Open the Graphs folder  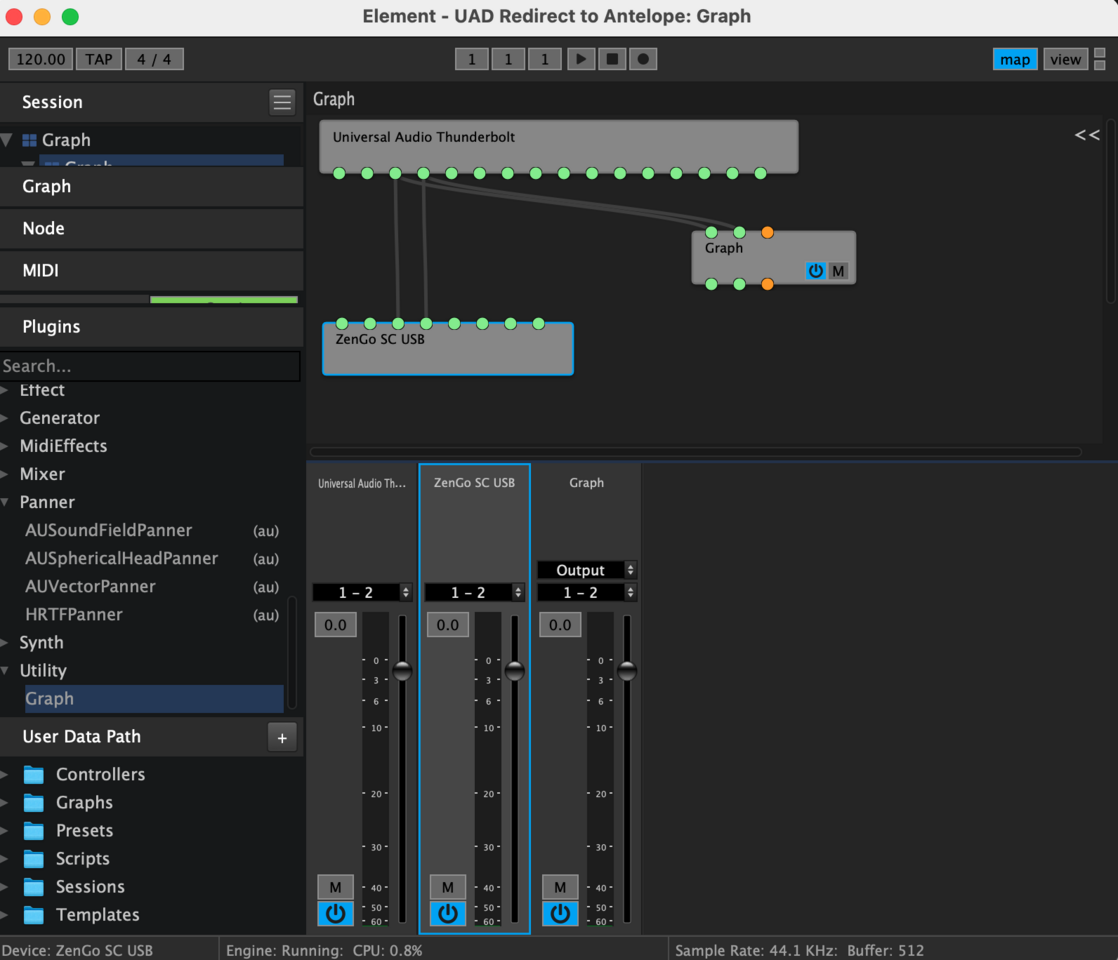point(84,802)
